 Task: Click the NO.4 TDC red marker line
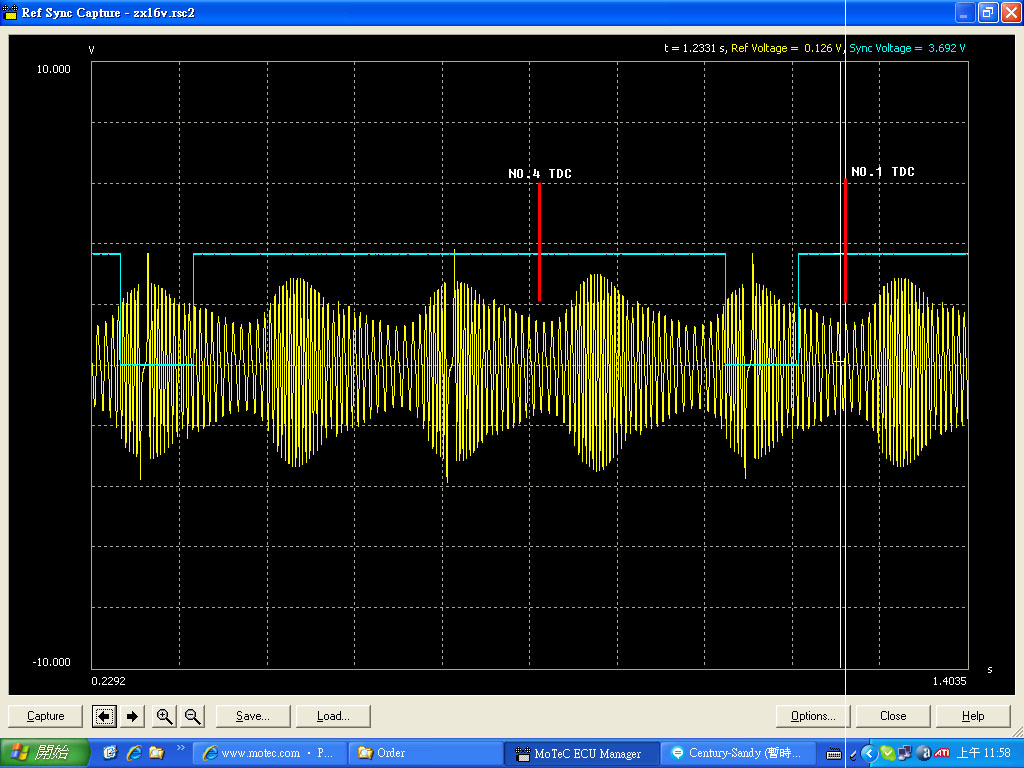pyautogui.click(x=540, y=242)
